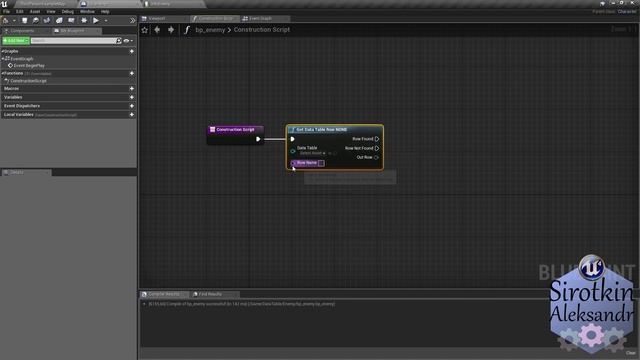Click the Out Row output pin
The image size is (640, 360).
coord(376,158)
